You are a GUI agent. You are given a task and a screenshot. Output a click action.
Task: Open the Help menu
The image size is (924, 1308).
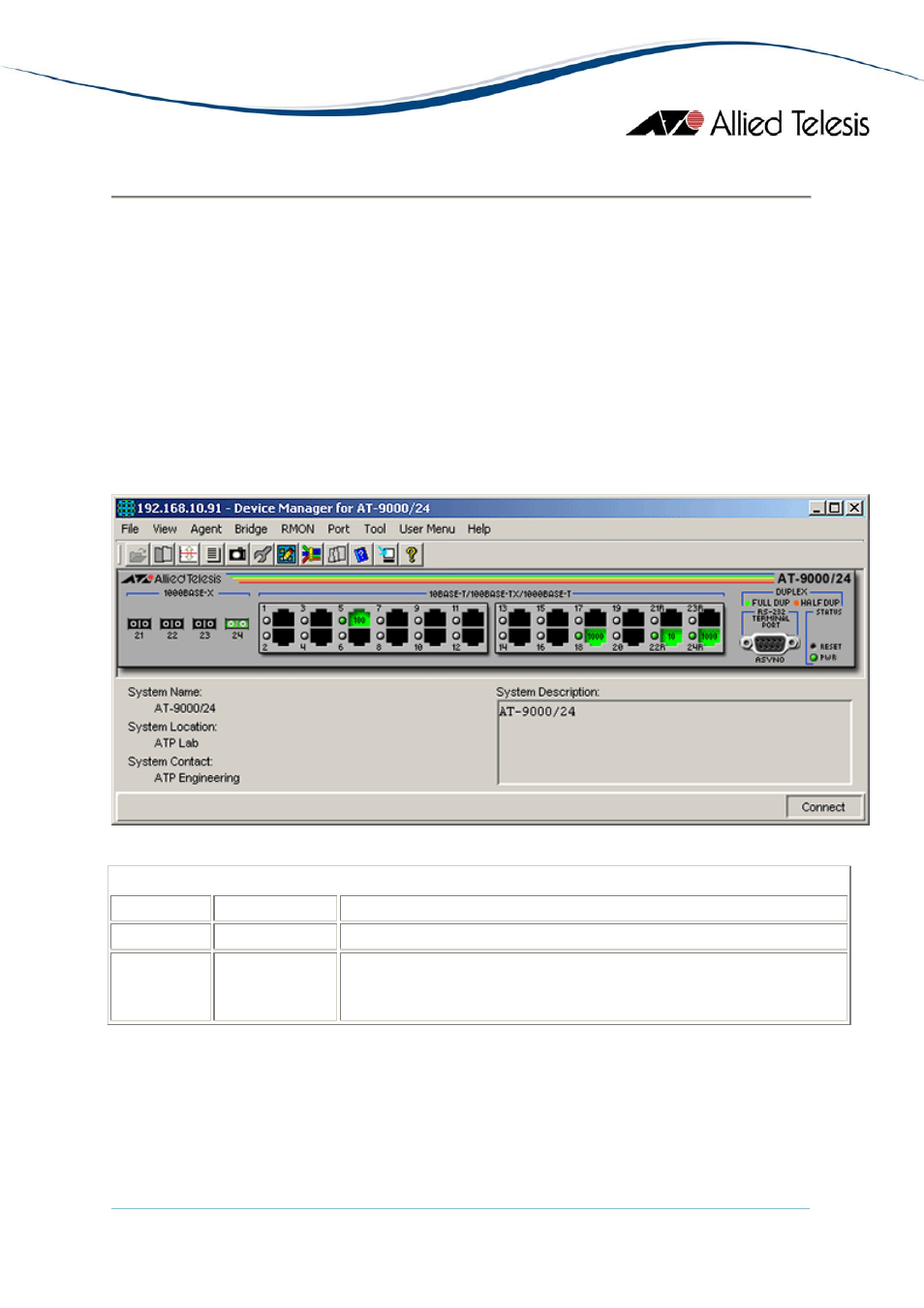click(x=478, y=529)
